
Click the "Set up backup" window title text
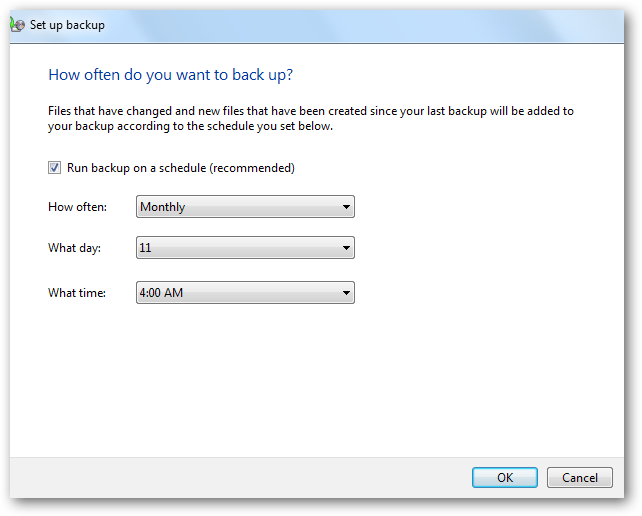[68, 24]
